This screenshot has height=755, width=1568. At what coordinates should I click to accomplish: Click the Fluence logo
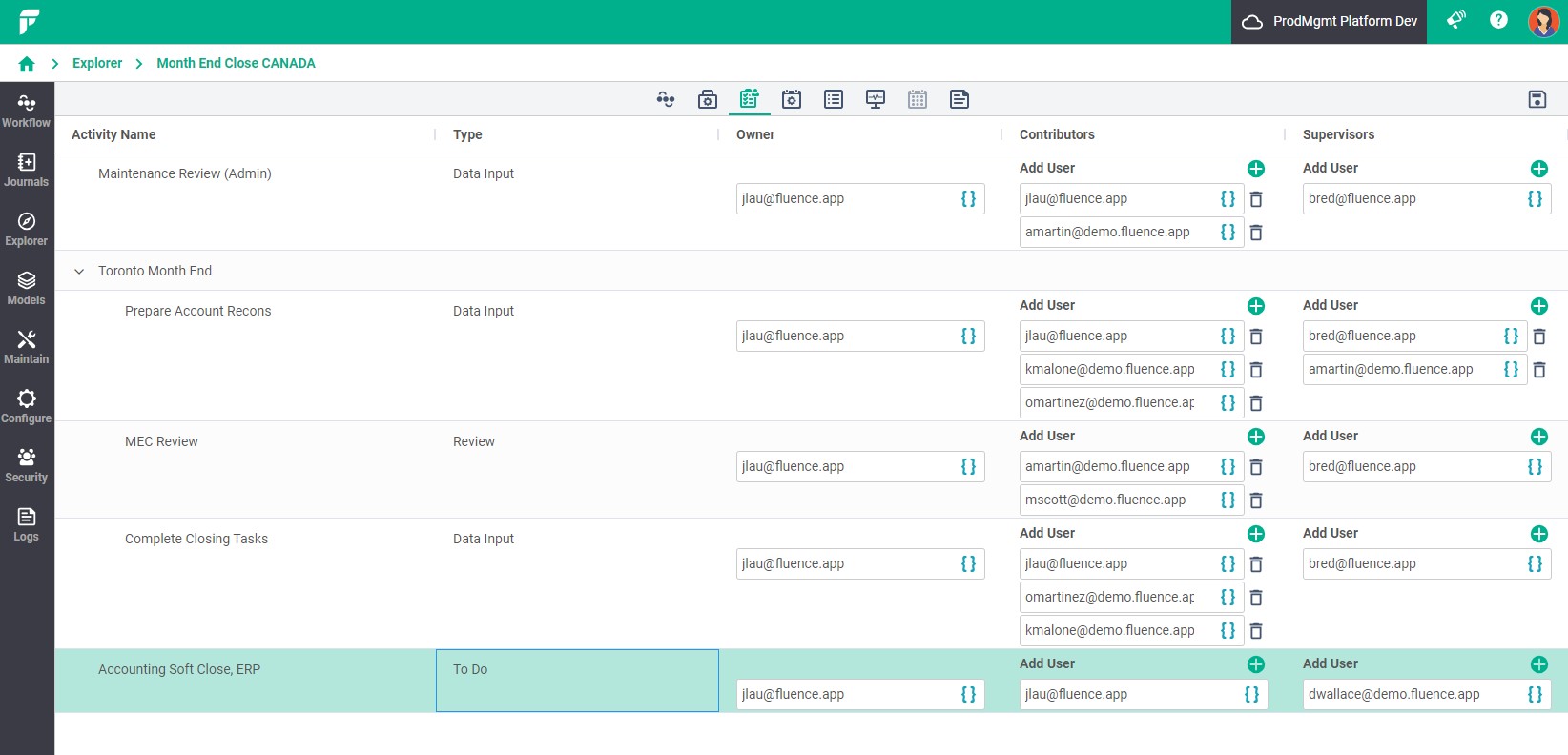pos(29,21)
